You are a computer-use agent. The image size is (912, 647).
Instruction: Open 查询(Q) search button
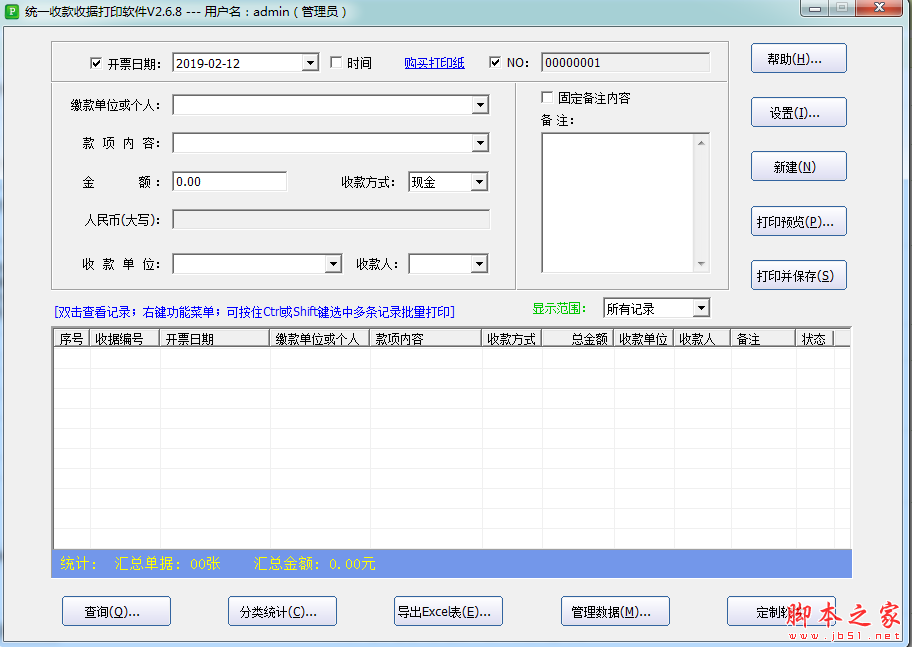(116, 611)
